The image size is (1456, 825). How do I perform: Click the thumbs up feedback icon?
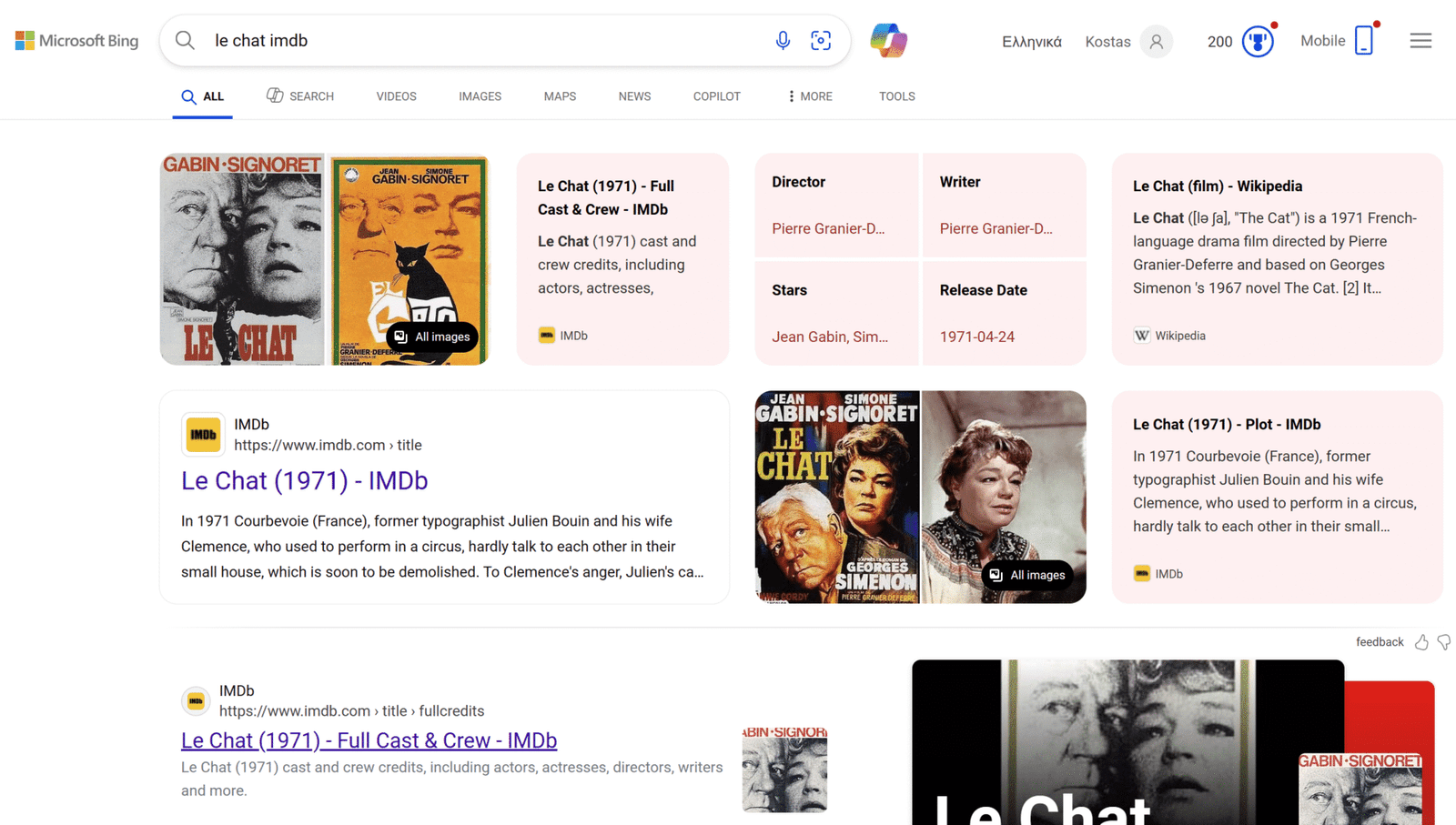click(1421, 642)
